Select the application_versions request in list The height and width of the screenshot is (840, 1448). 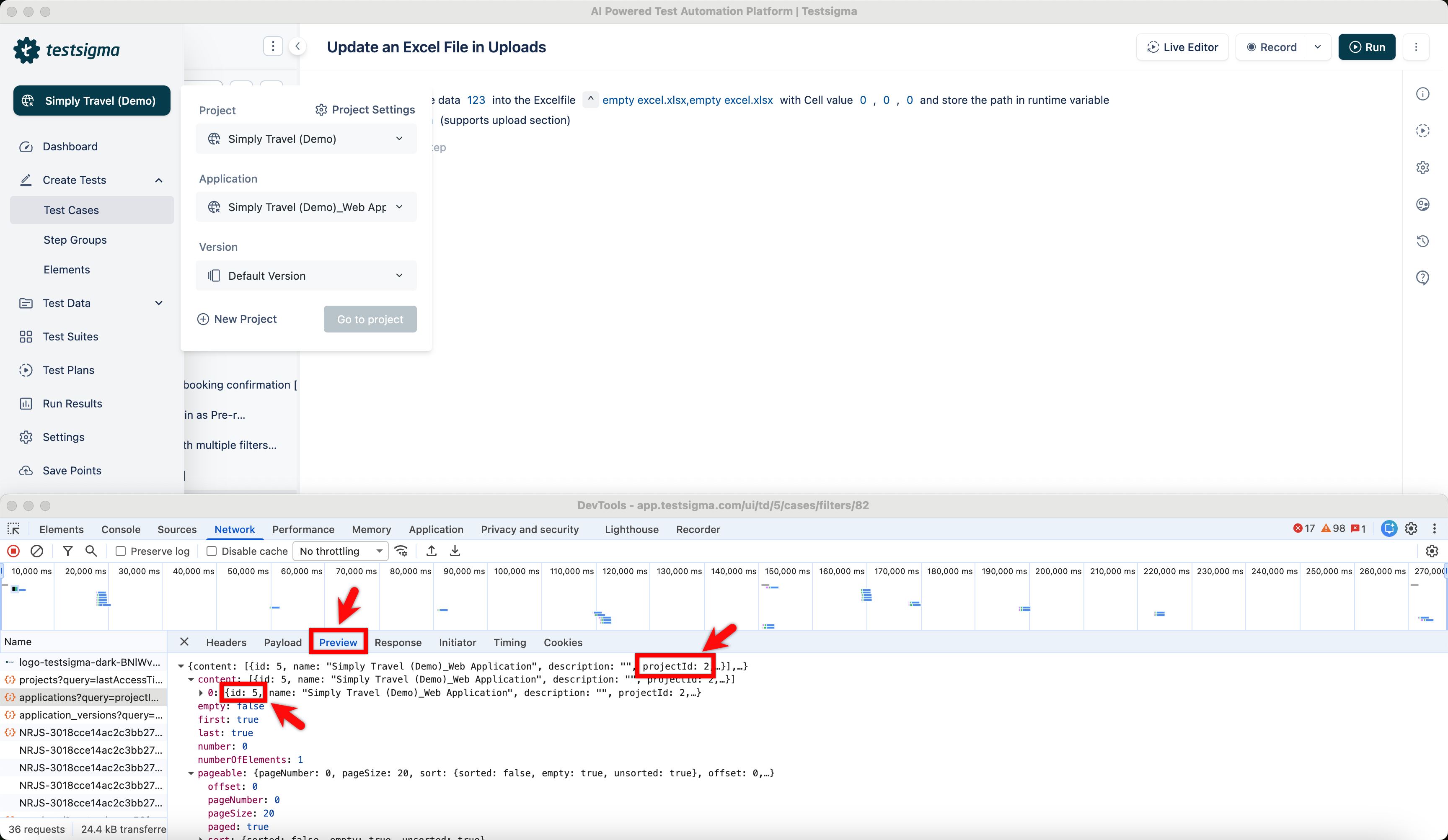click(x=91, y=715)
